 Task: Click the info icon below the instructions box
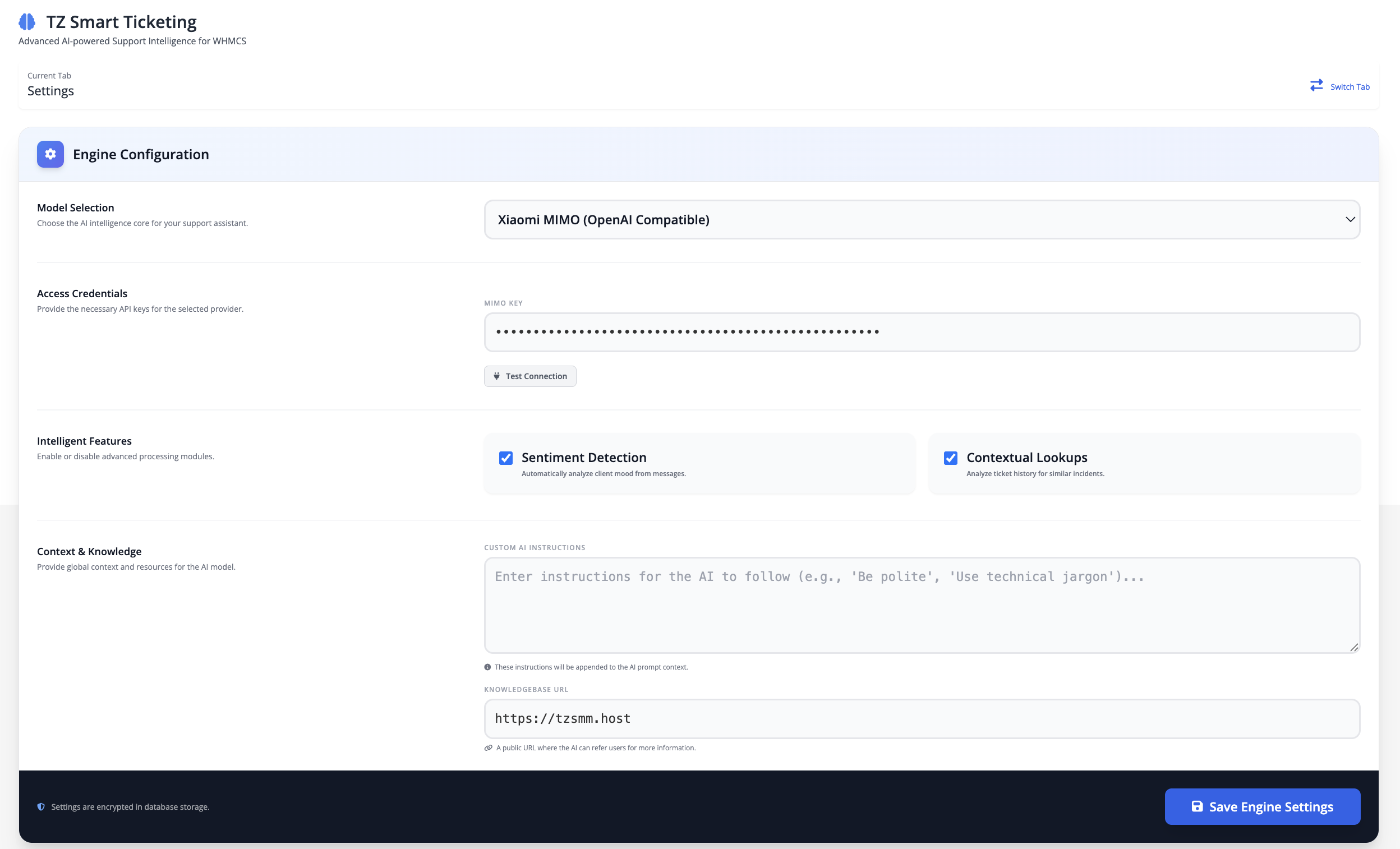click(x=487, y=667)
